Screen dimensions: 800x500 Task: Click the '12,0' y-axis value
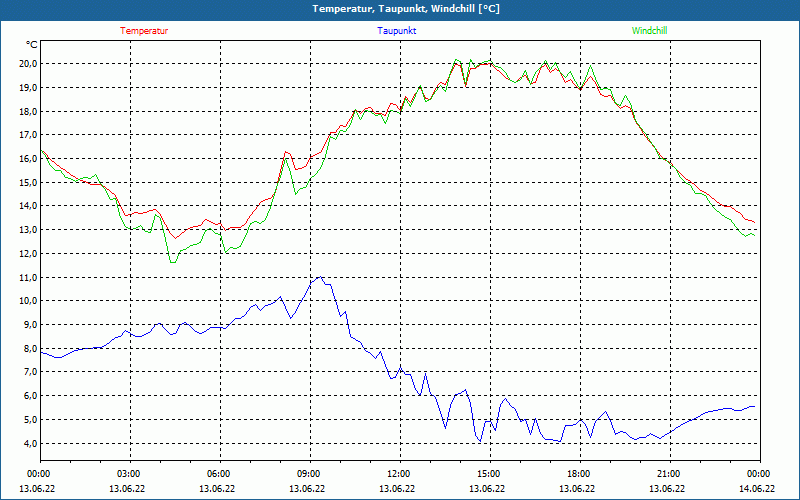[x=28, y=254]
